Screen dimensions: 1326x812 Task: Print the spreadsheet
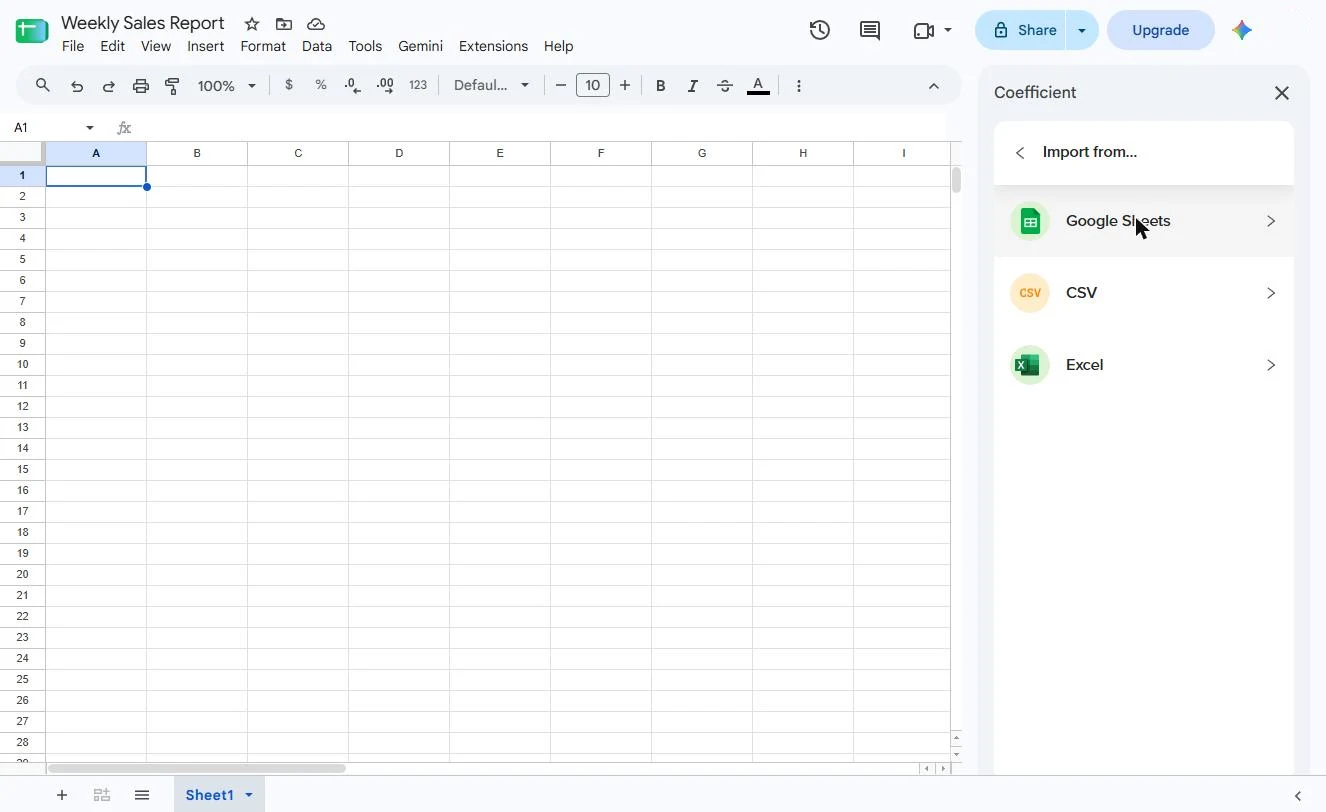tap(141, 86)
